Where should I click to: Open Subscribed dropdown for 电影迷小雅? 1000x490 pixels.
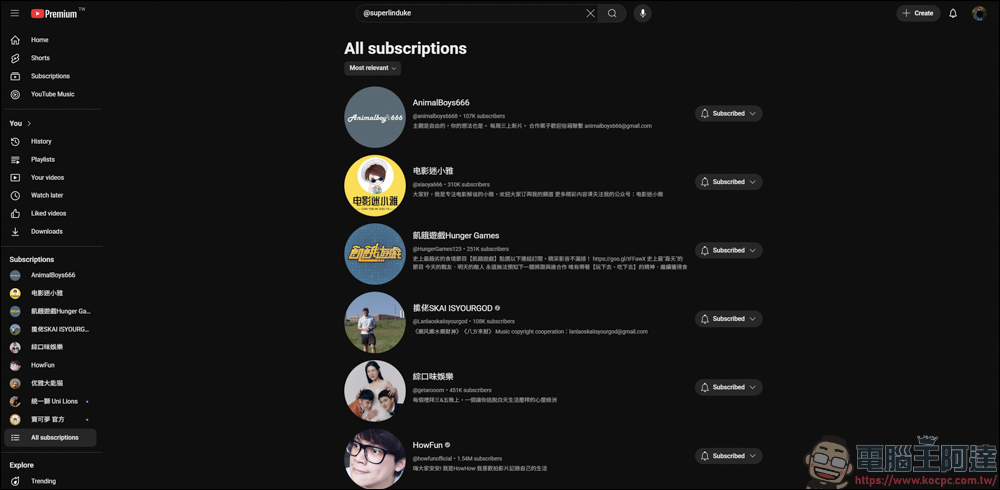coord(728,182)
